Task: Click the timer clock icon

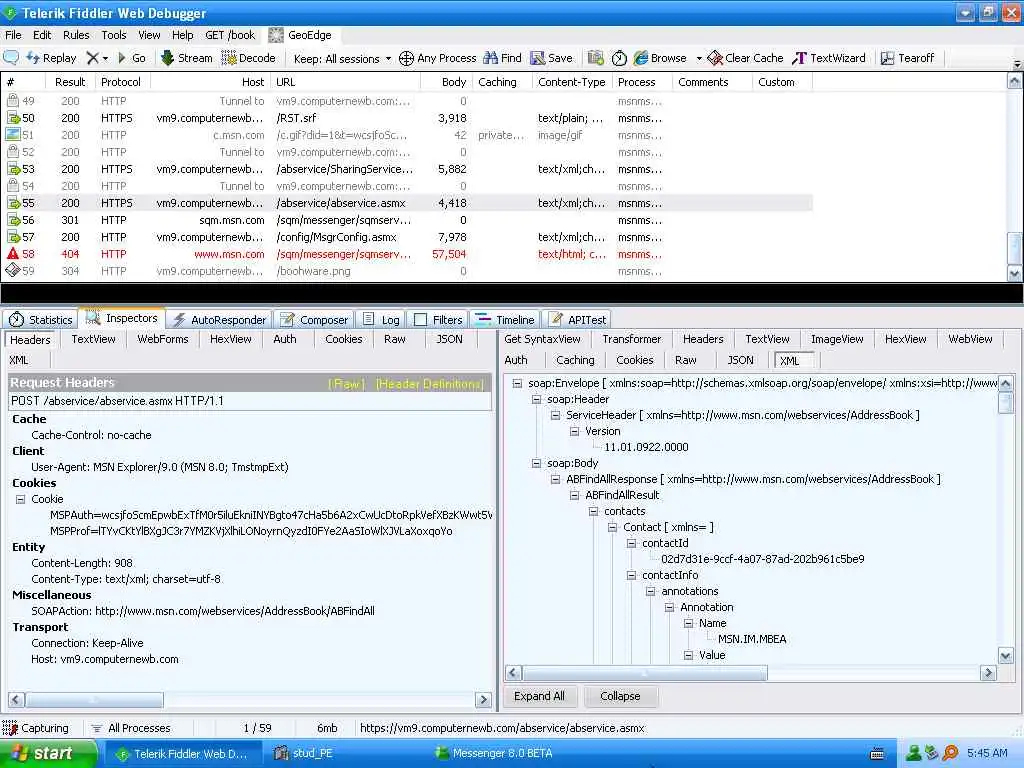Action: click(x=619, y=58)
